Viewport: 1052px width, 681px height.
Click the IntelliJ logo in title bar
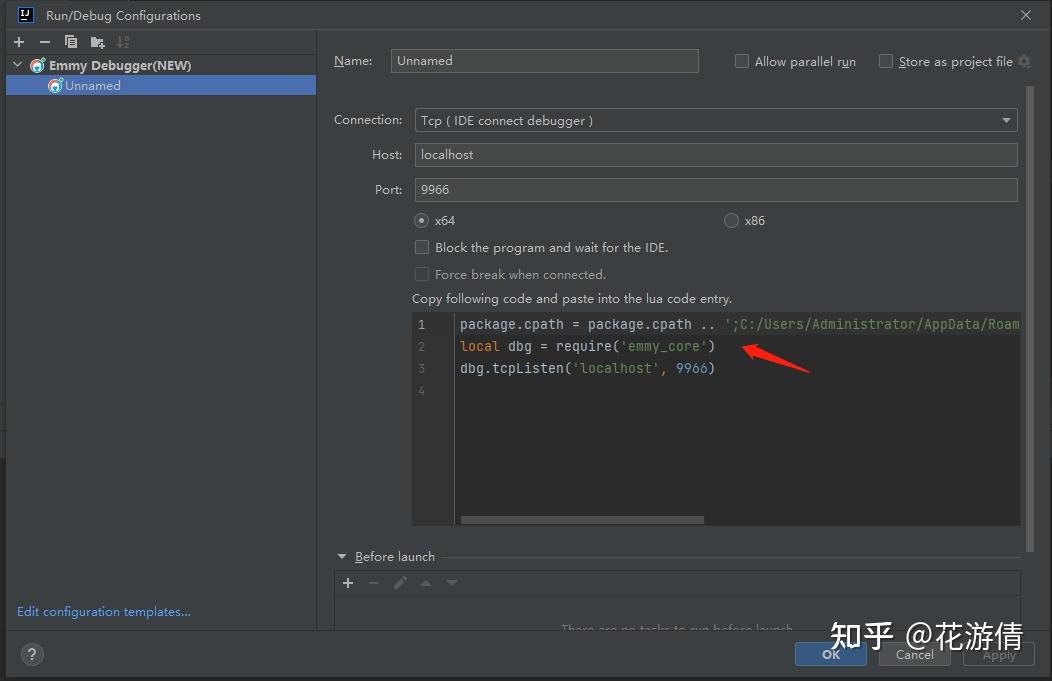click(25, 15)
